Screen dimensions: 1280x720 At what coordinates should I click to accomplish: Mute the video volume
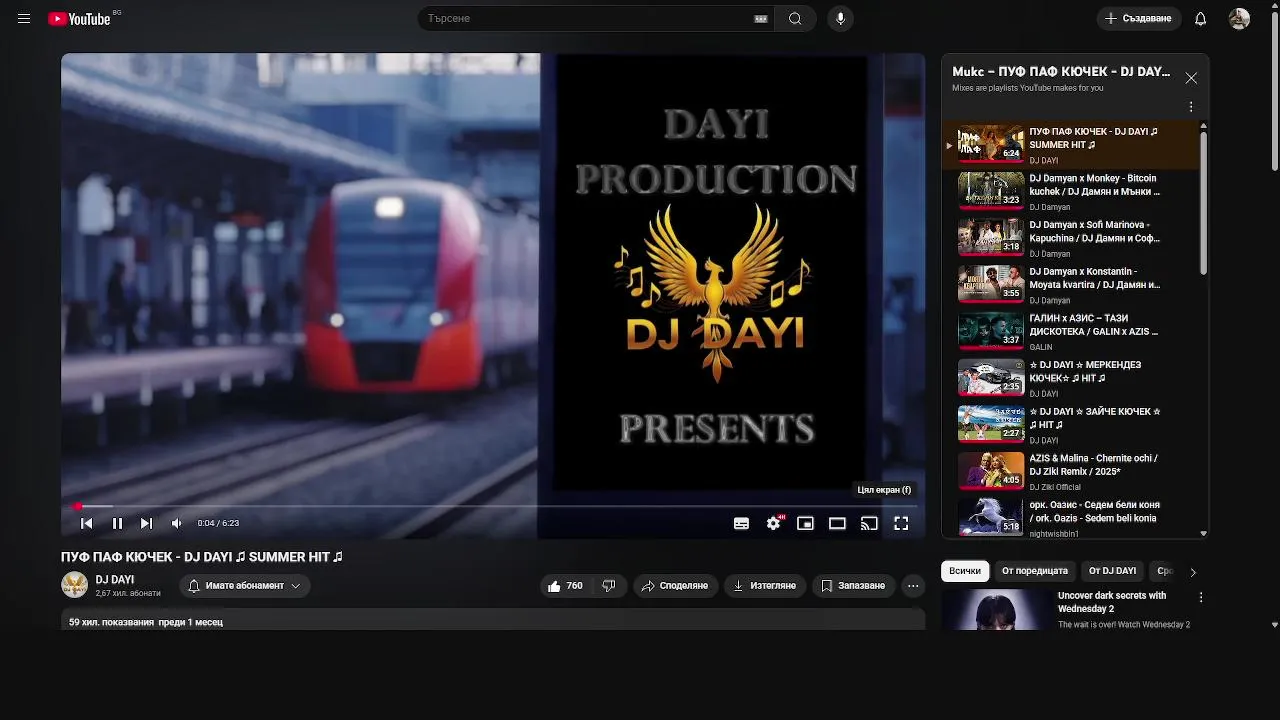(x=177, y=523)
